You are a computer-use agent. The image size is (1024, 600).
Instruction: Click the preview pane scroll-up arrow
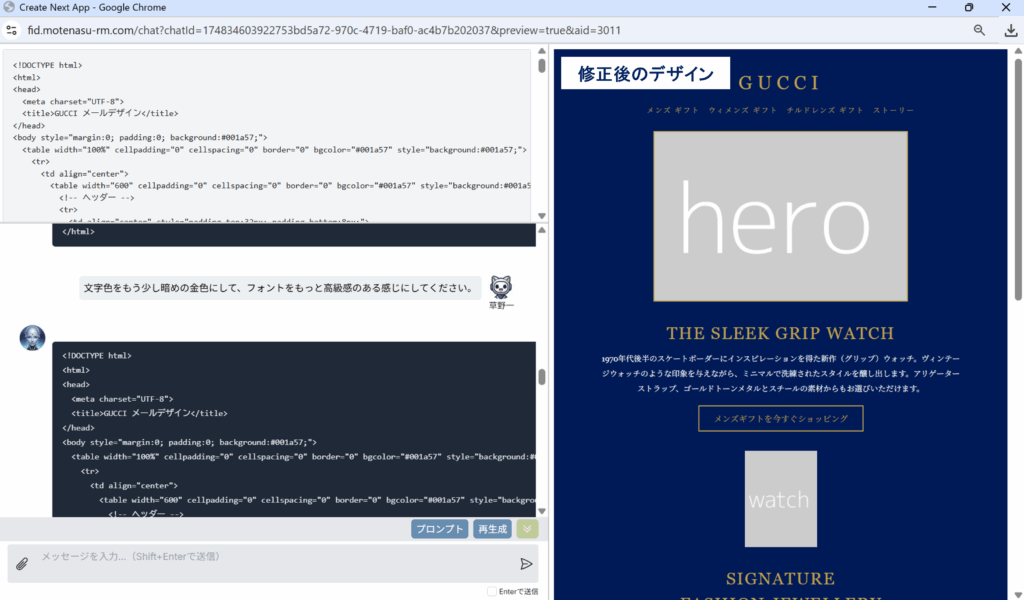coord(1017,51)
